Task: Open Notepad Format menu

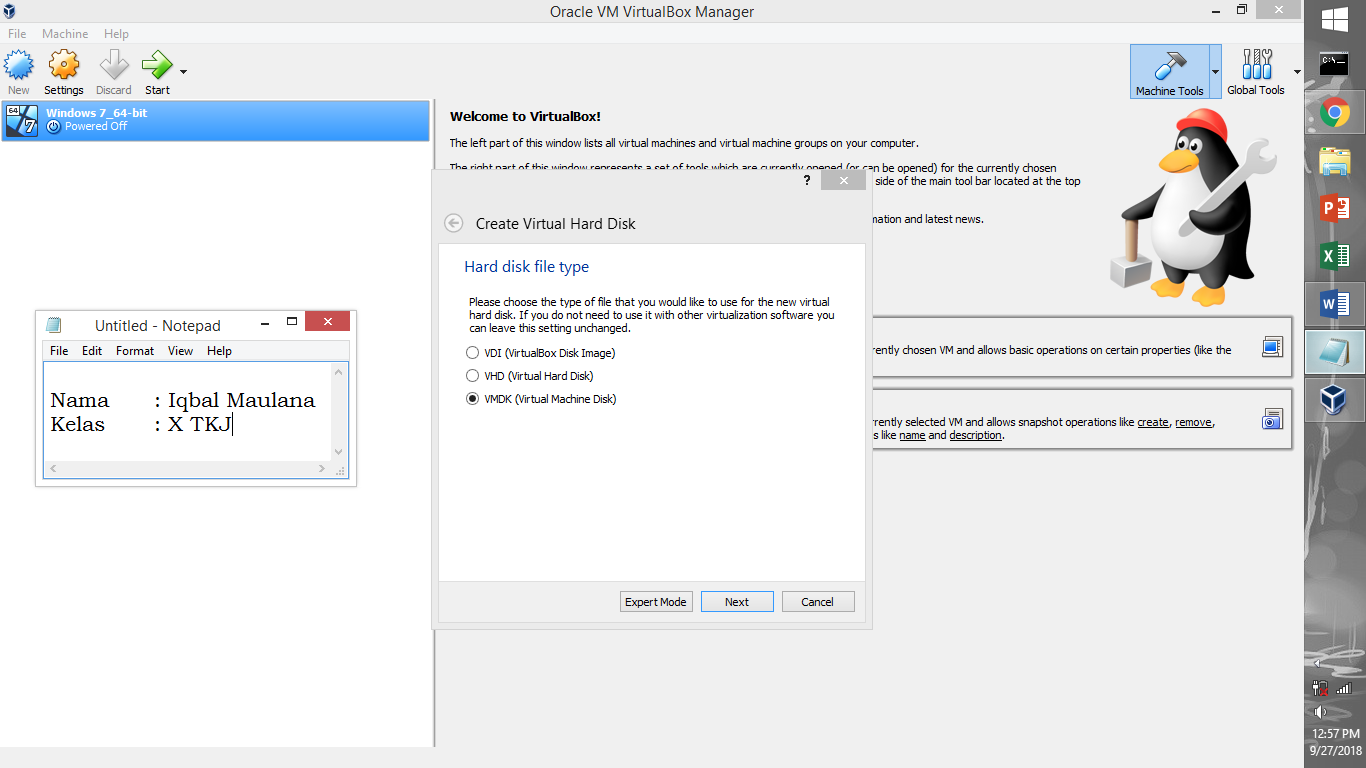Action: (135, 351)
